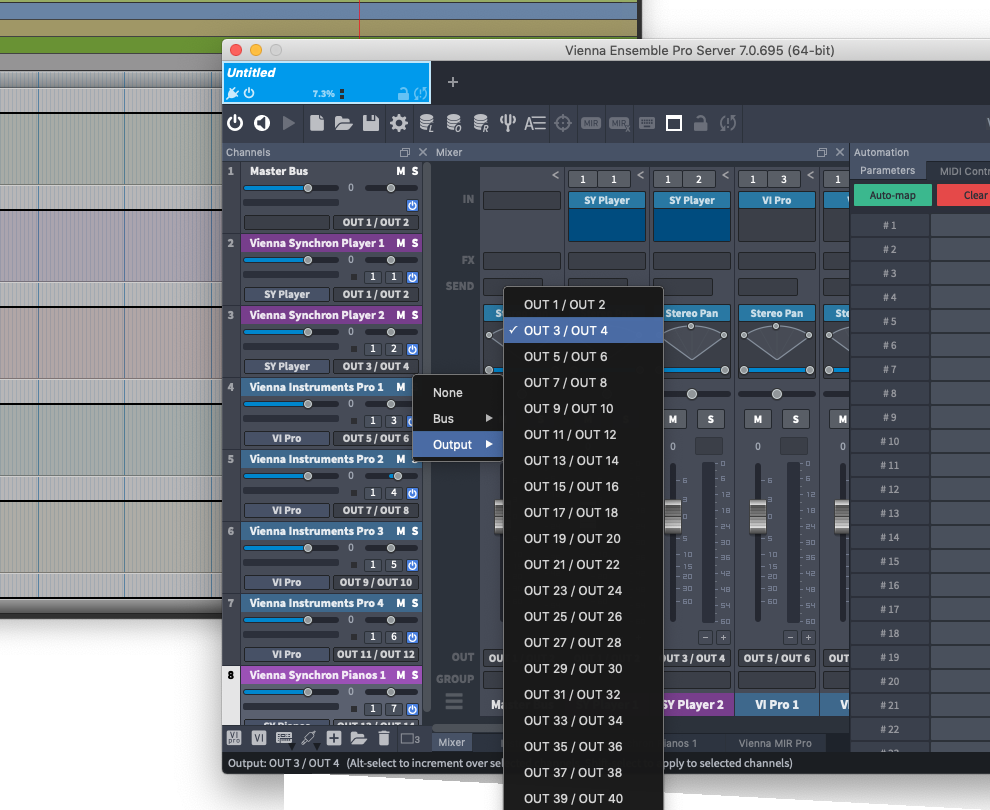
Task: Toggle power button on Vienna Synchron Player 1
Action: pos(412,277)
